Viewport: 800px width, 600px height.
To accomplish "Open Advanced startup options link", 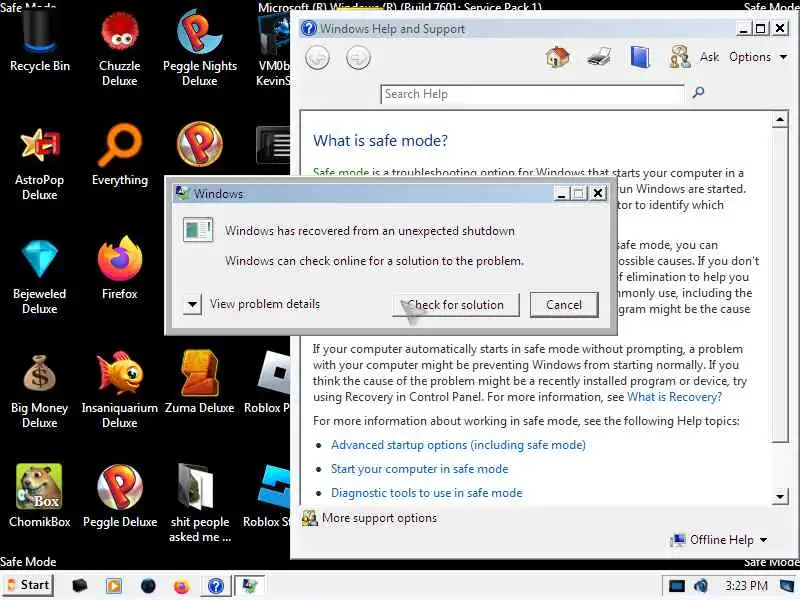I will click(x=458, y=445).
